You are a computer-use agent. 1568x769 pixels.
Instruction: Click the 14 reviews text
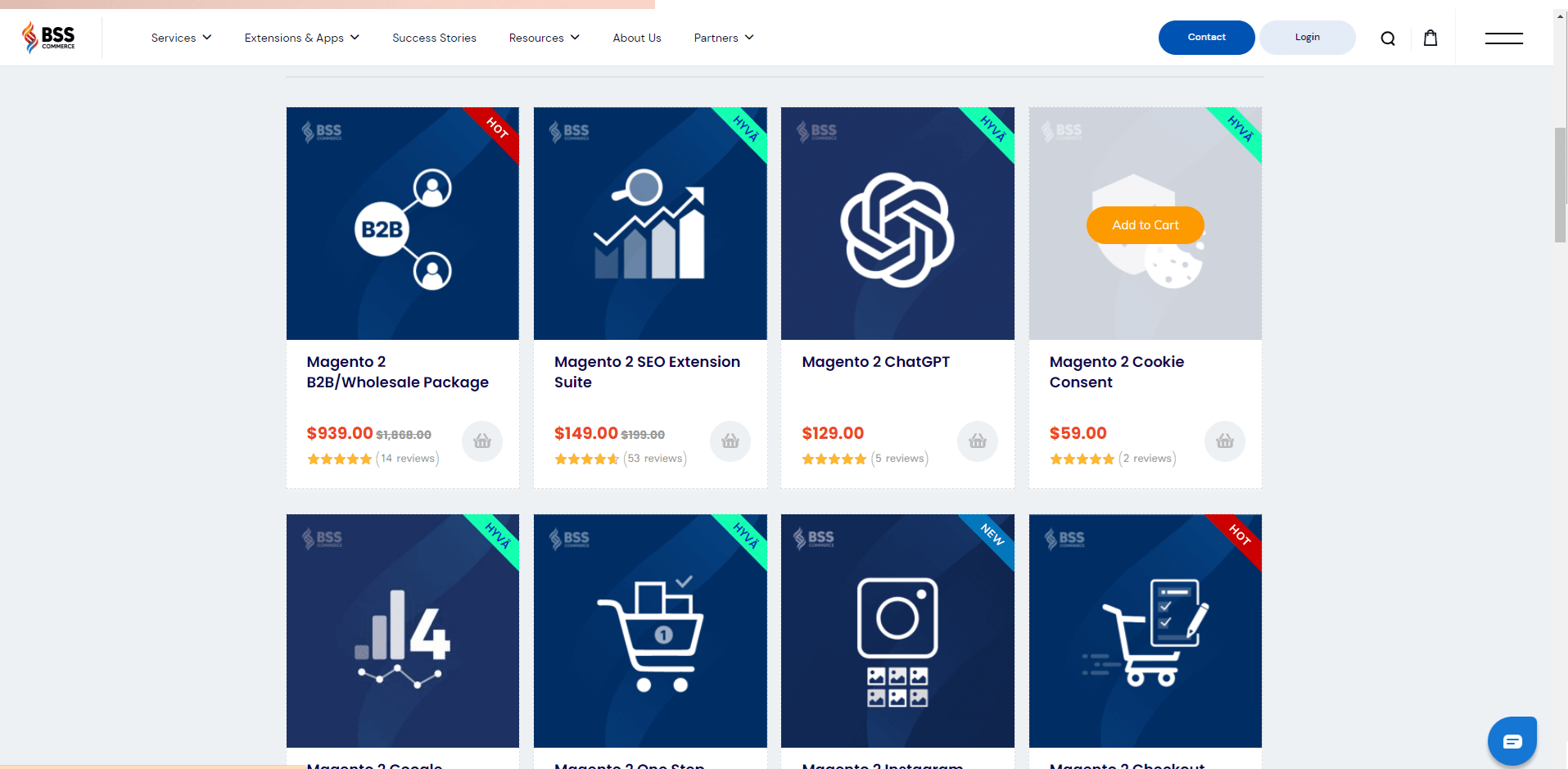tap(408, 459)
